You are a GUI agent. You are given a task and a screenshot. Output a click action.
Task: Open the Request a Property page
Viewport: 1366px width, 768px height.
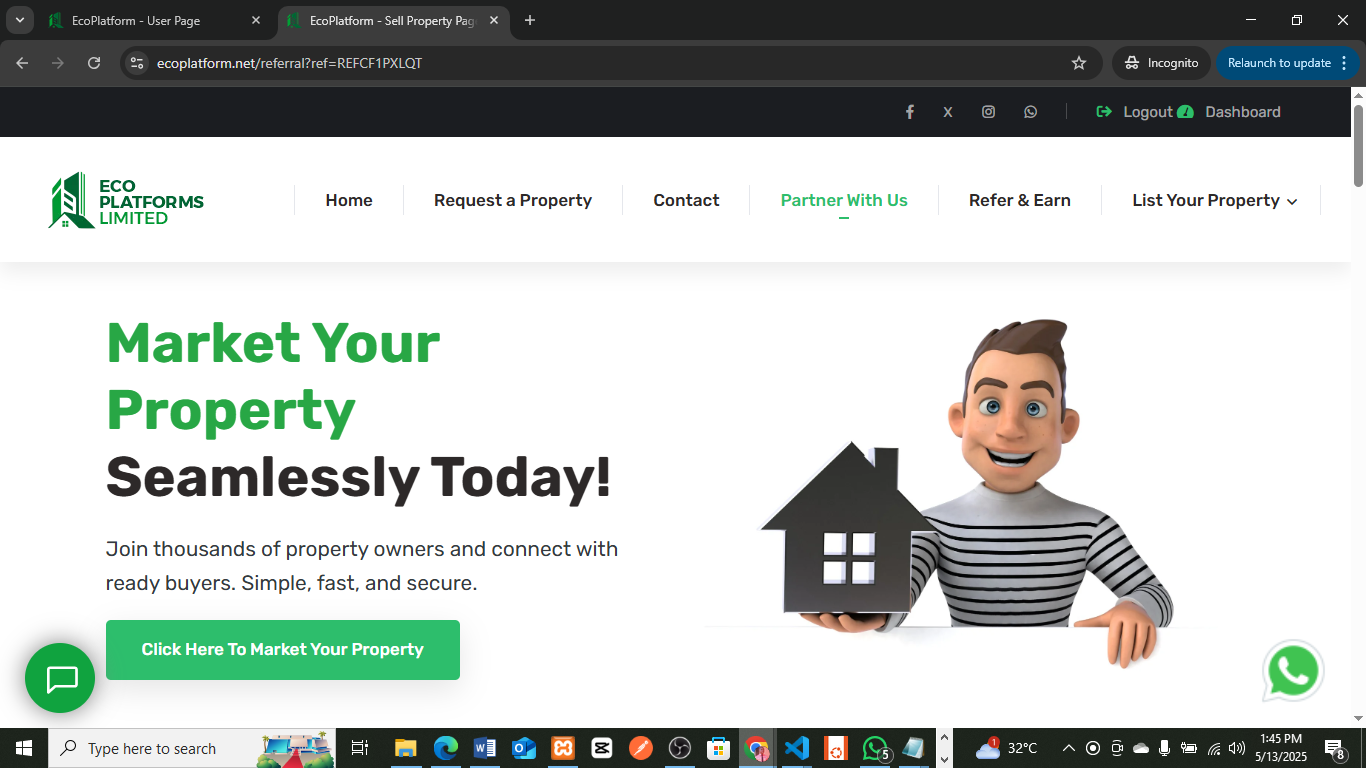tap(513, 200)
